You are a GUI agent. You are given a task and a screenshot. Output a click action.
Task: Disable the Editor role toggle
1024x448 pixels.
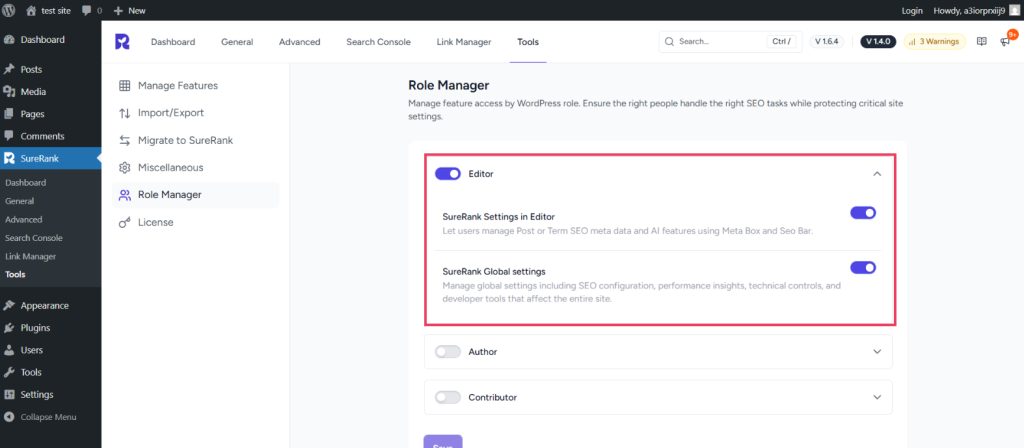448,174
